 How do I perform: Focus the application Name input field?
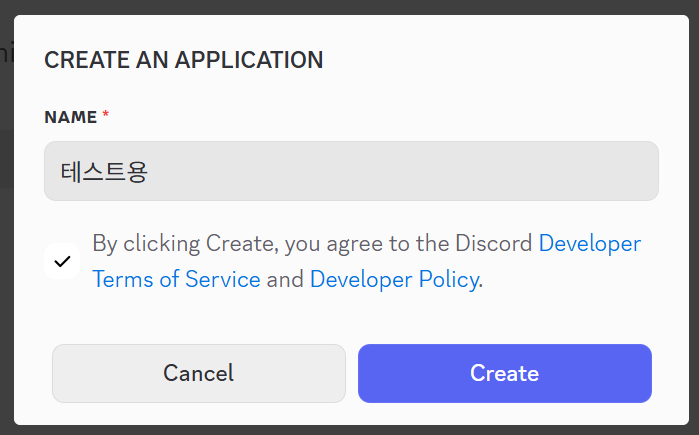click(x=351, y=171)
